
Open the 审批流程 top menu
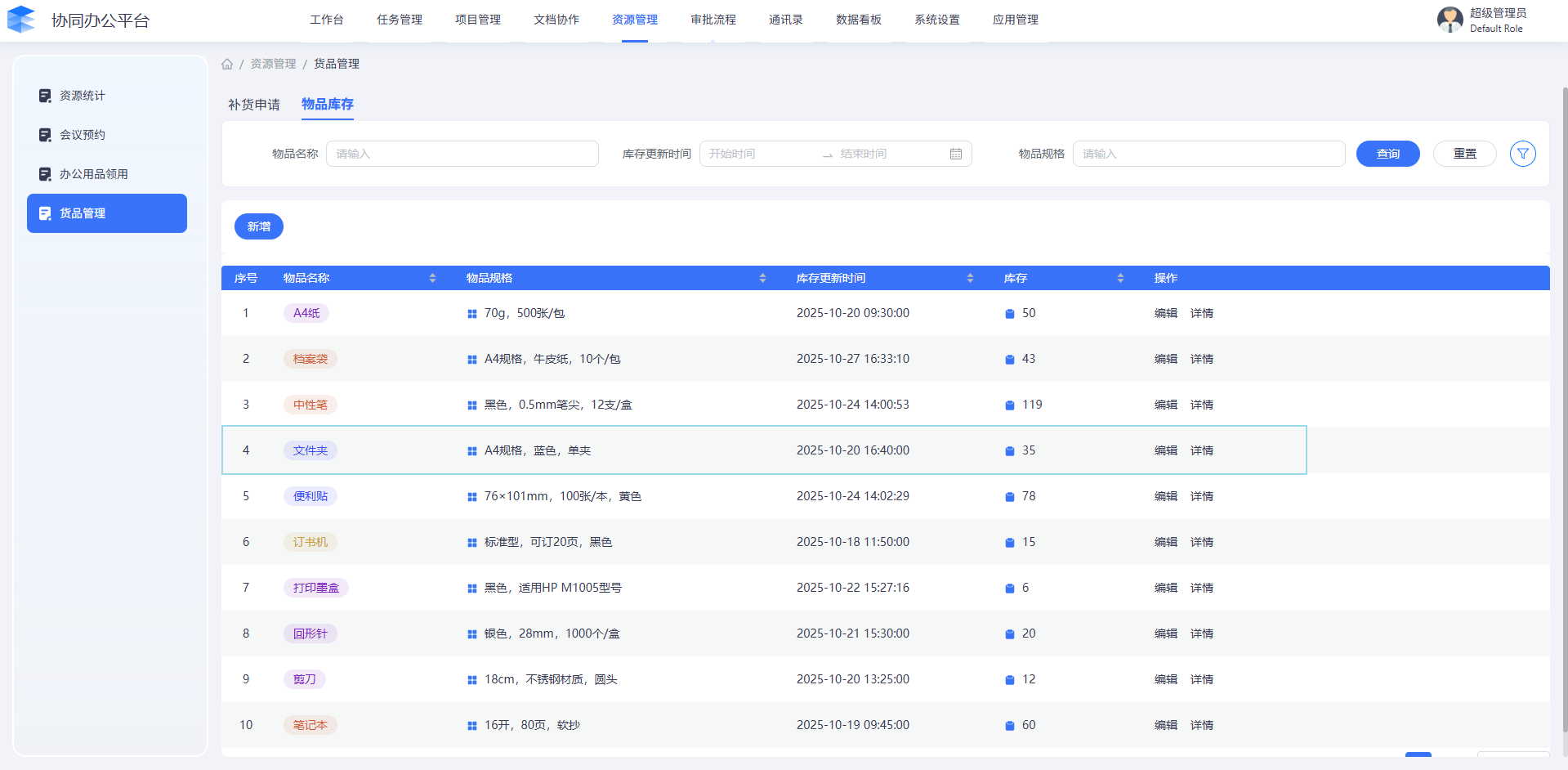713,20
